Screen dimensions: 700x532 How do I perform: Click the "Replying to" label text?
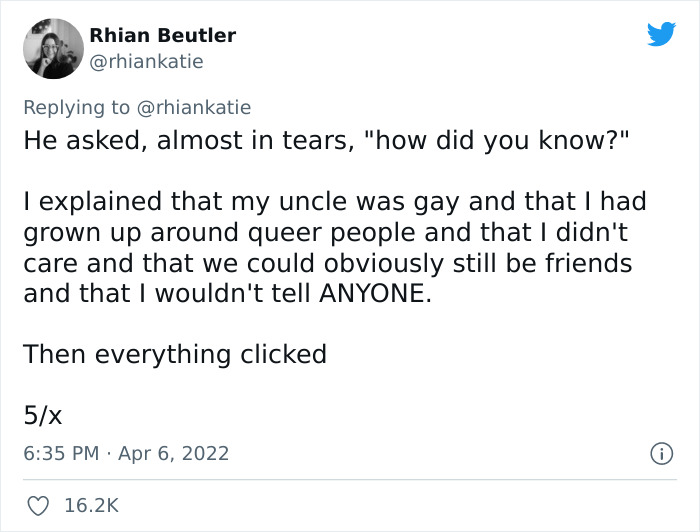click(x=77, y=107)
